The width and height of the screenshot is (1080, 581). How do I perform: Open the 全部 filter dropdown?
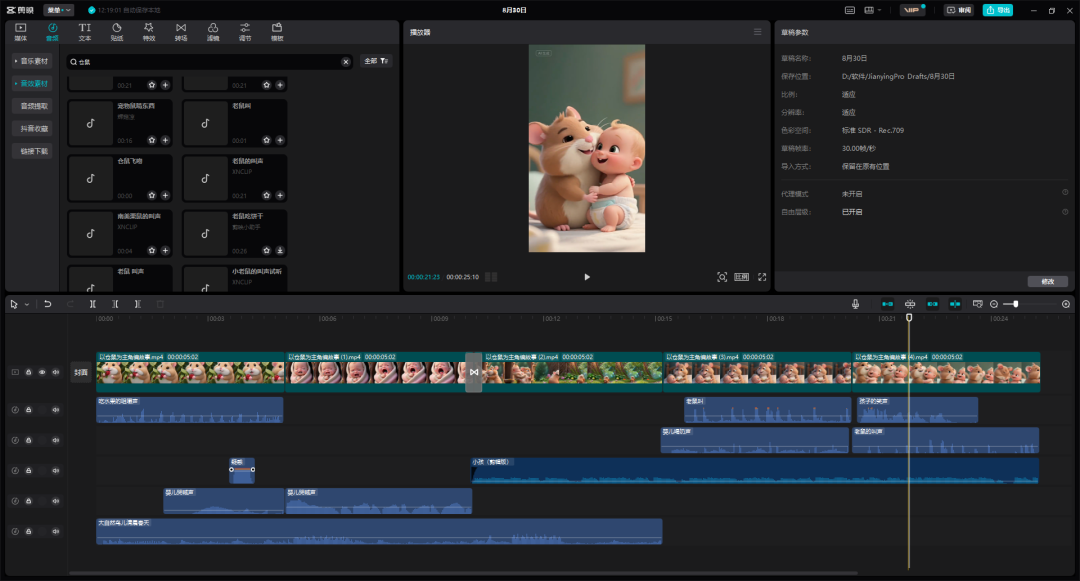[376, 61]
